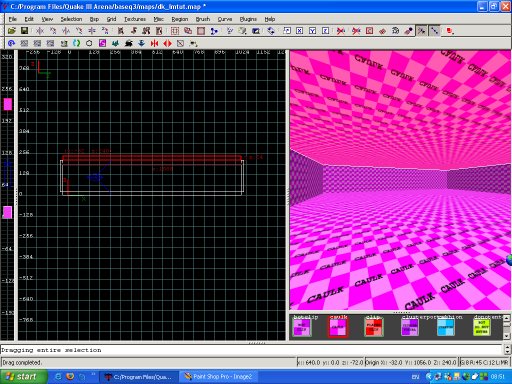The image size is (512, 384).
Task: Select the botclip texture thumbnail
Action: [302, 327]
